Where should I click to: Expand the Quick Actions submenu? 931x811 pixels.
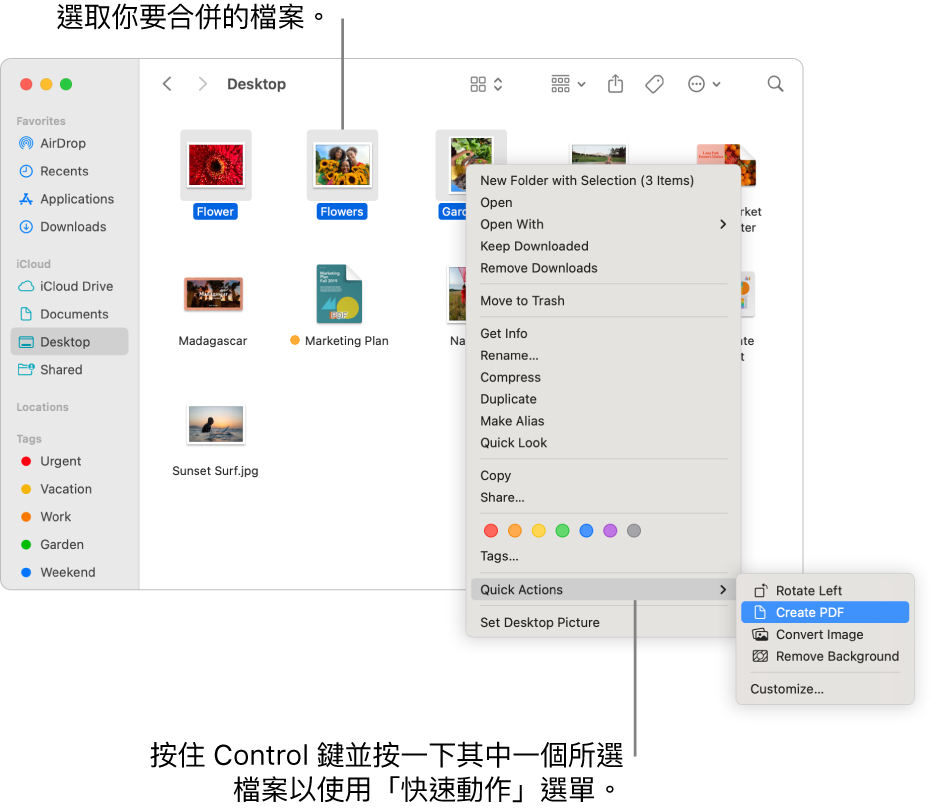coord(603,590)
